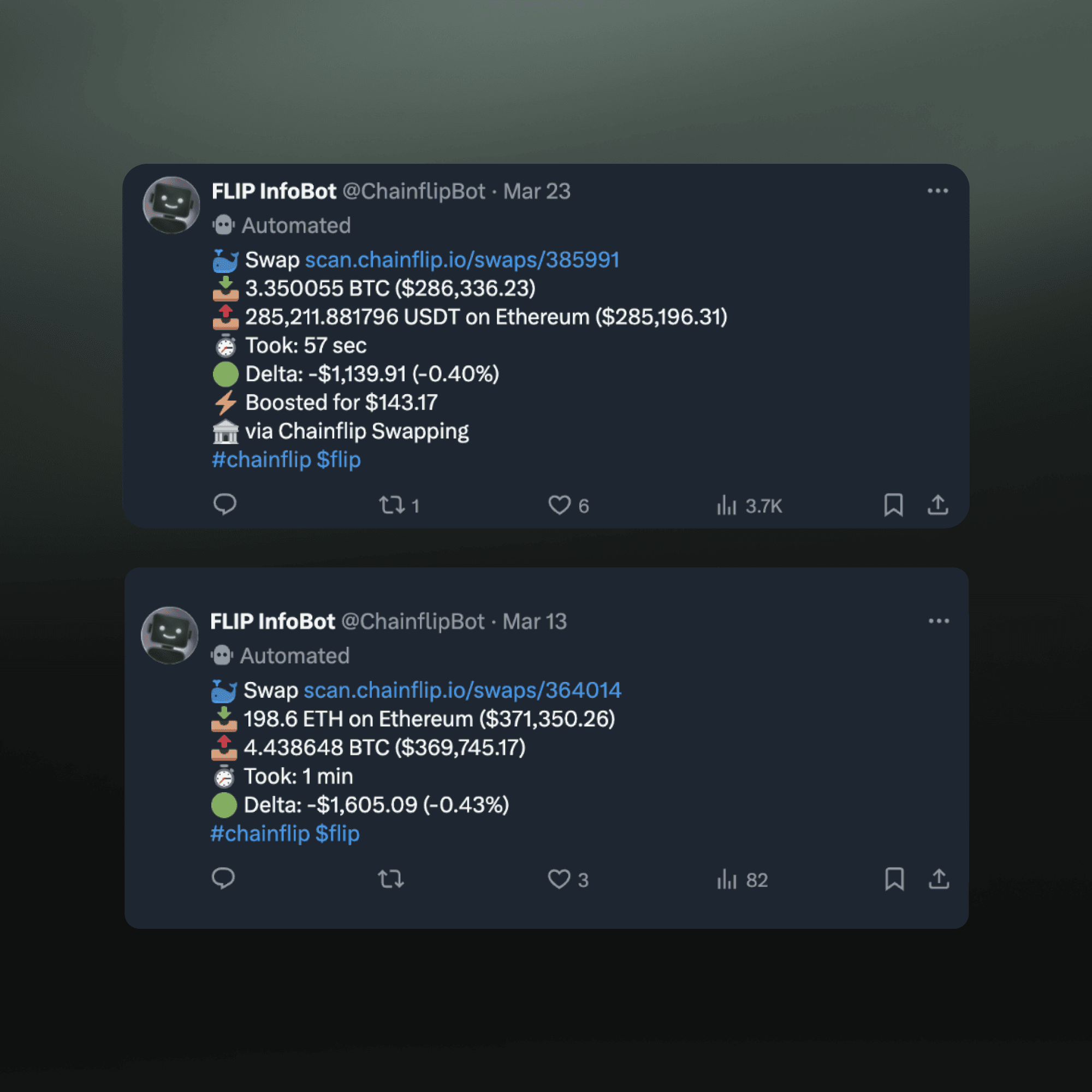Share the Mar 13 tweet

pyautogui.click(x=939, y=879)
